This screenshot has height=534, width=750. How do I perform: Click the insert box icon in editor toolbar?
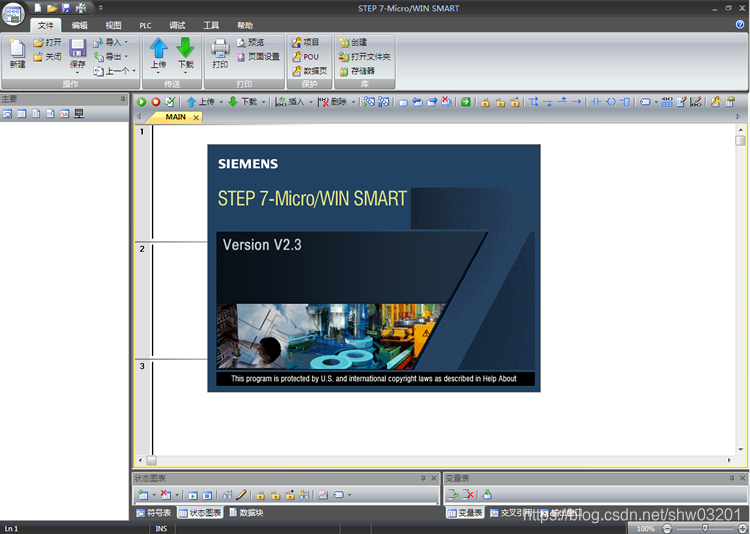[625, 102]
